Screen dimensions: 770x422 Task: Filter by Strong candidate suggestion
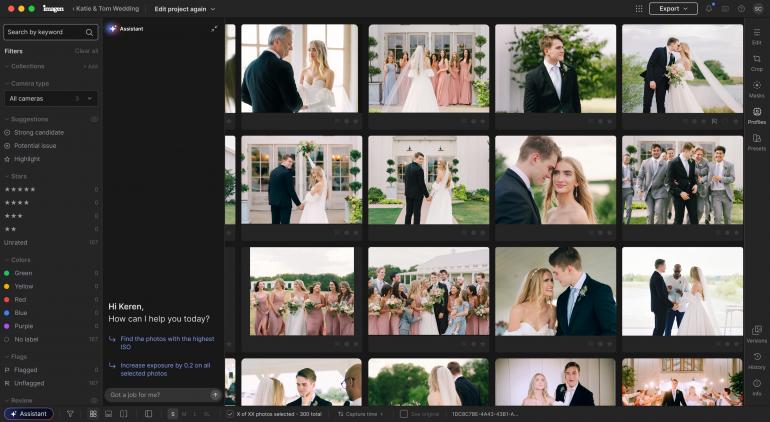click(34, 133)
